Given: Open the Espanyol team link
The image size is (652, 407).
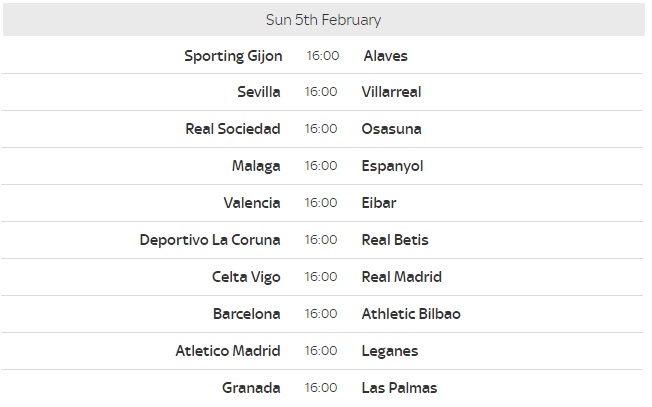Looking at the screenshot, I should [x=392, y=166].
